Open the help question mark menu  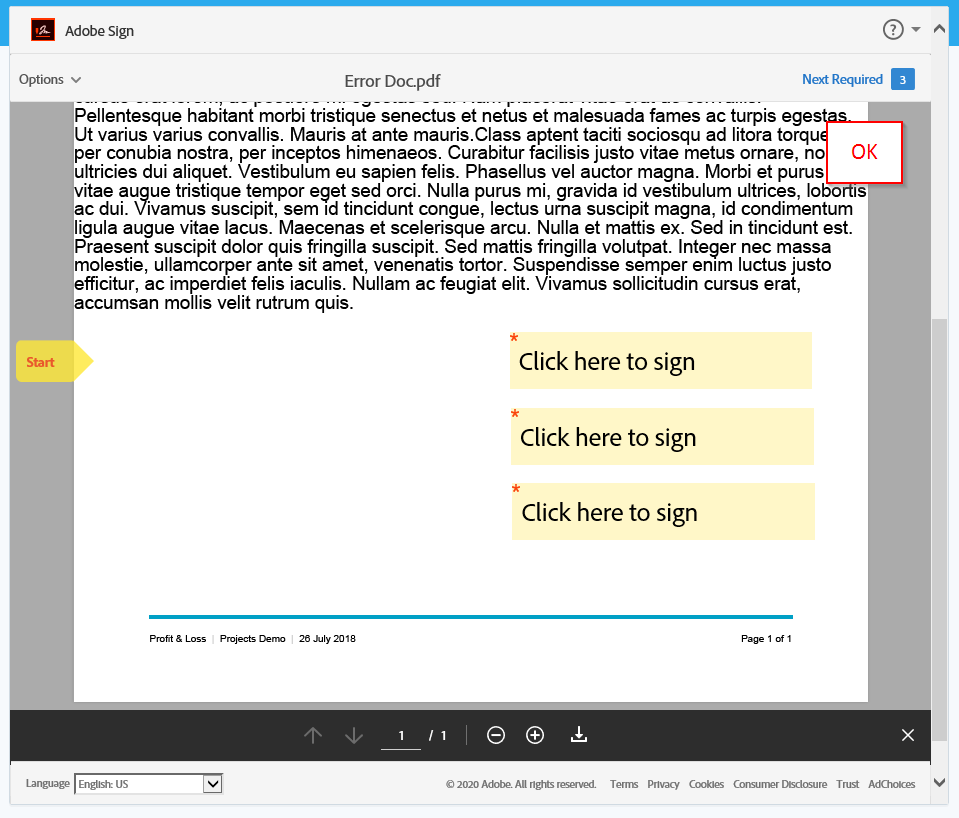pos(893,29)
